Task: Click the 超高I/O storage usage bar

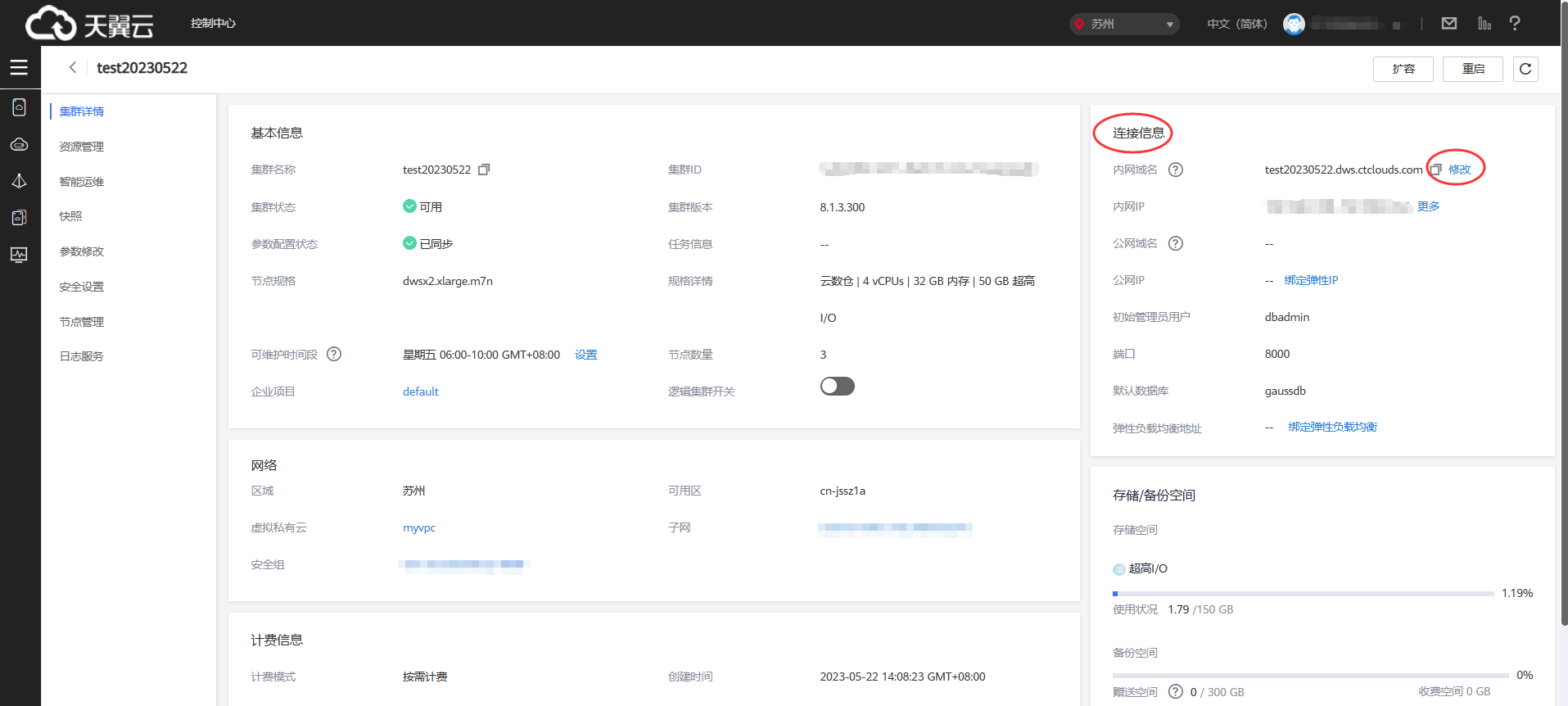Action: click(1302, 593)
